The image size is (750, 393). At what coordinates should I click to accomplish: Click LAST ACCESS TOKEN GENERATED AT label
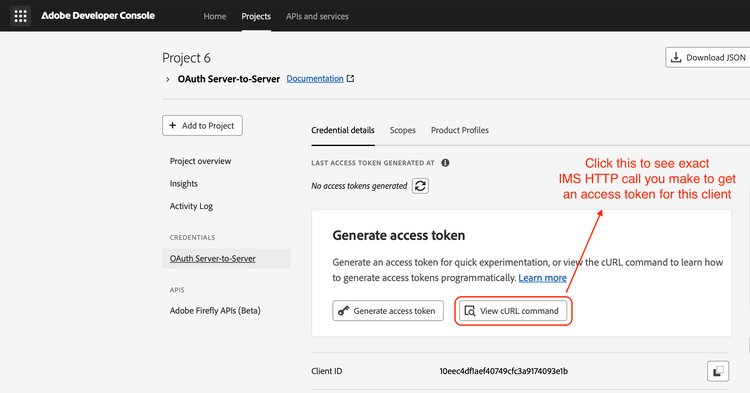click(373, 163)
